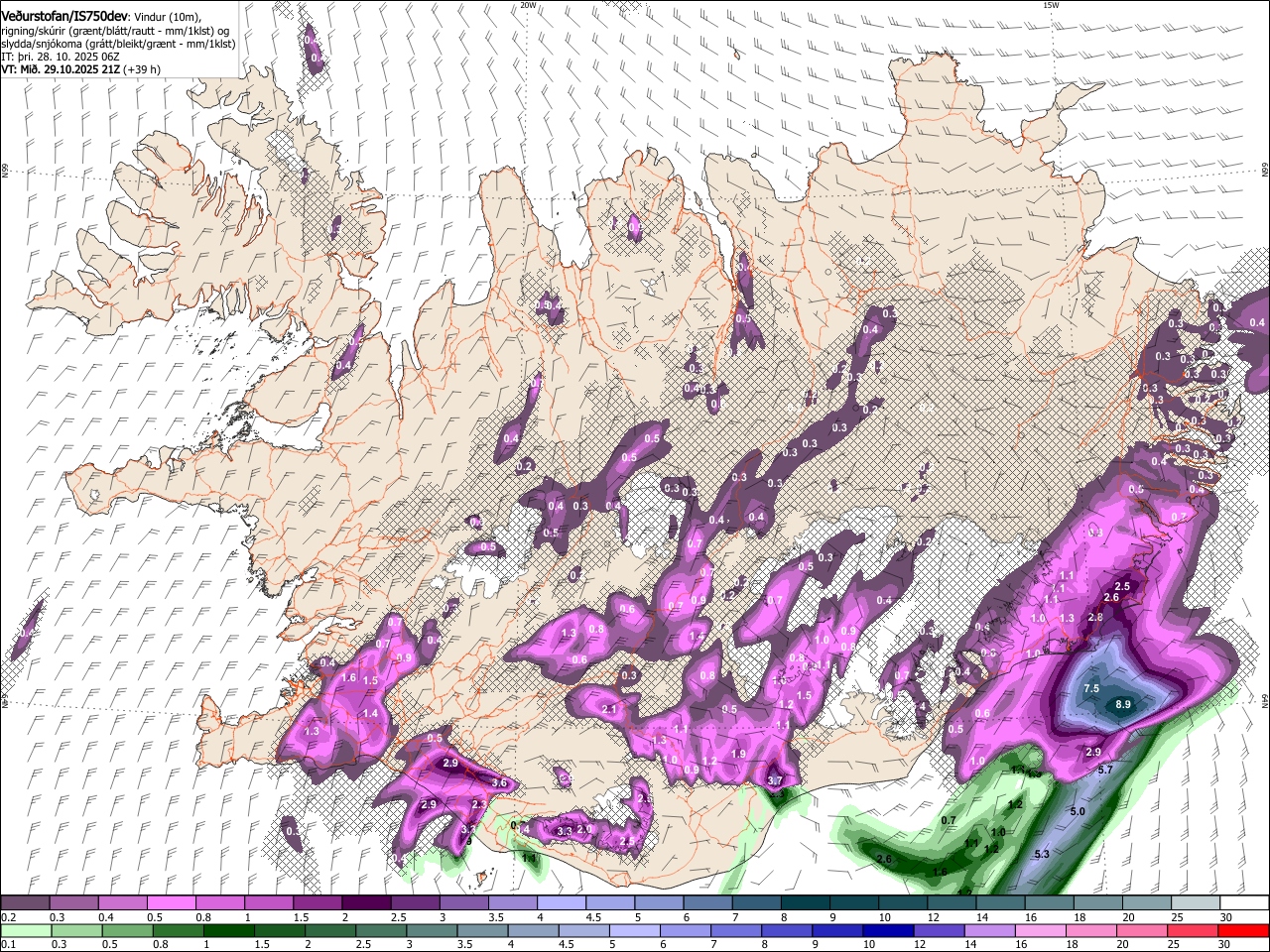This screenshot has height=952, width=1270.
Task: Pick the palest green 0.1 swatch in the lower scale
Action: 26,930
